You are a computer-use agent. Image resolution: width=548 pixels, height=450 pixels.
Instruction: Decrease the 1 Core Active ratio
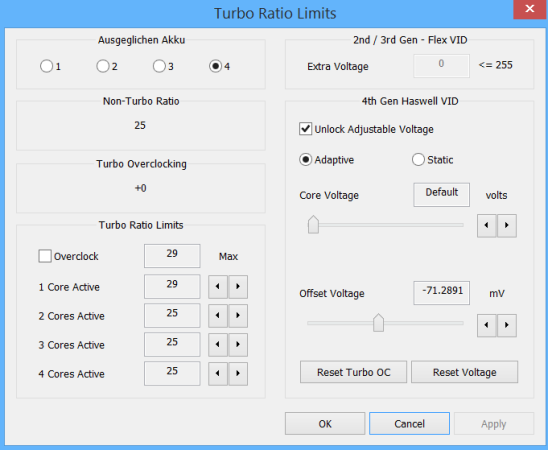(x=218, y=286)
